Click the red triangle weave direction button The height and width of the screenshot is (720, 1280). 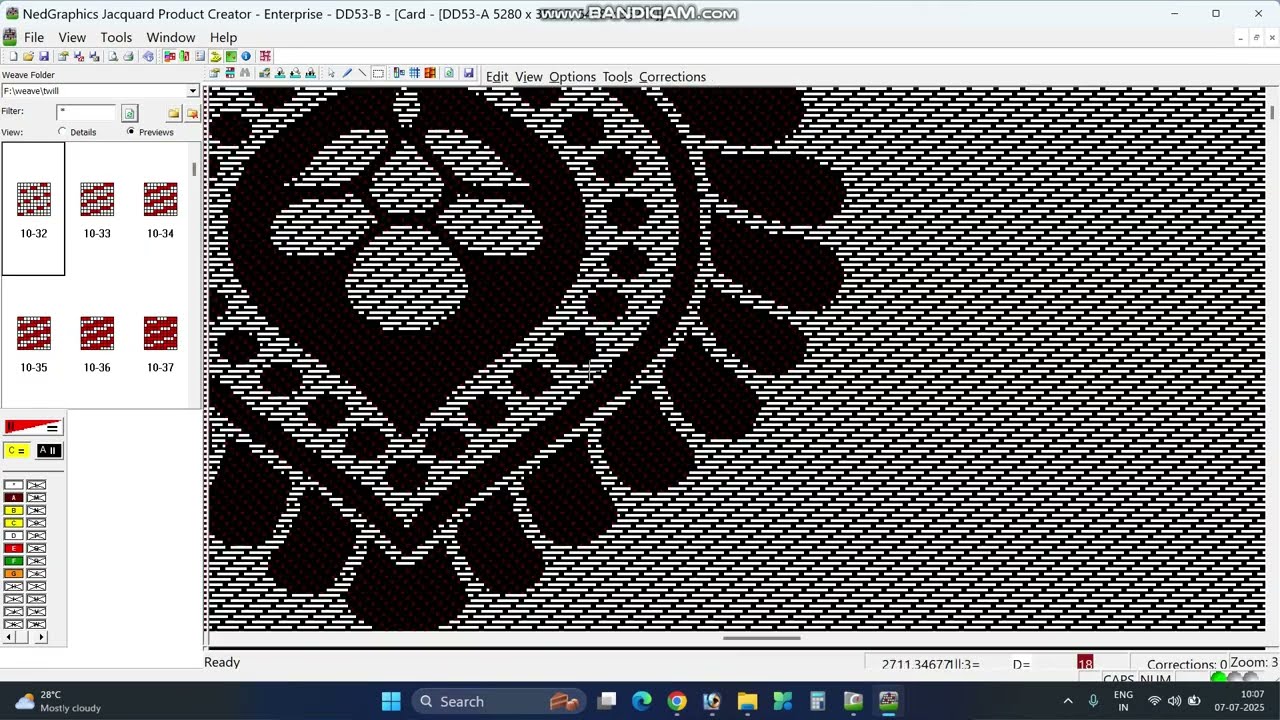(x=33, y=427)
